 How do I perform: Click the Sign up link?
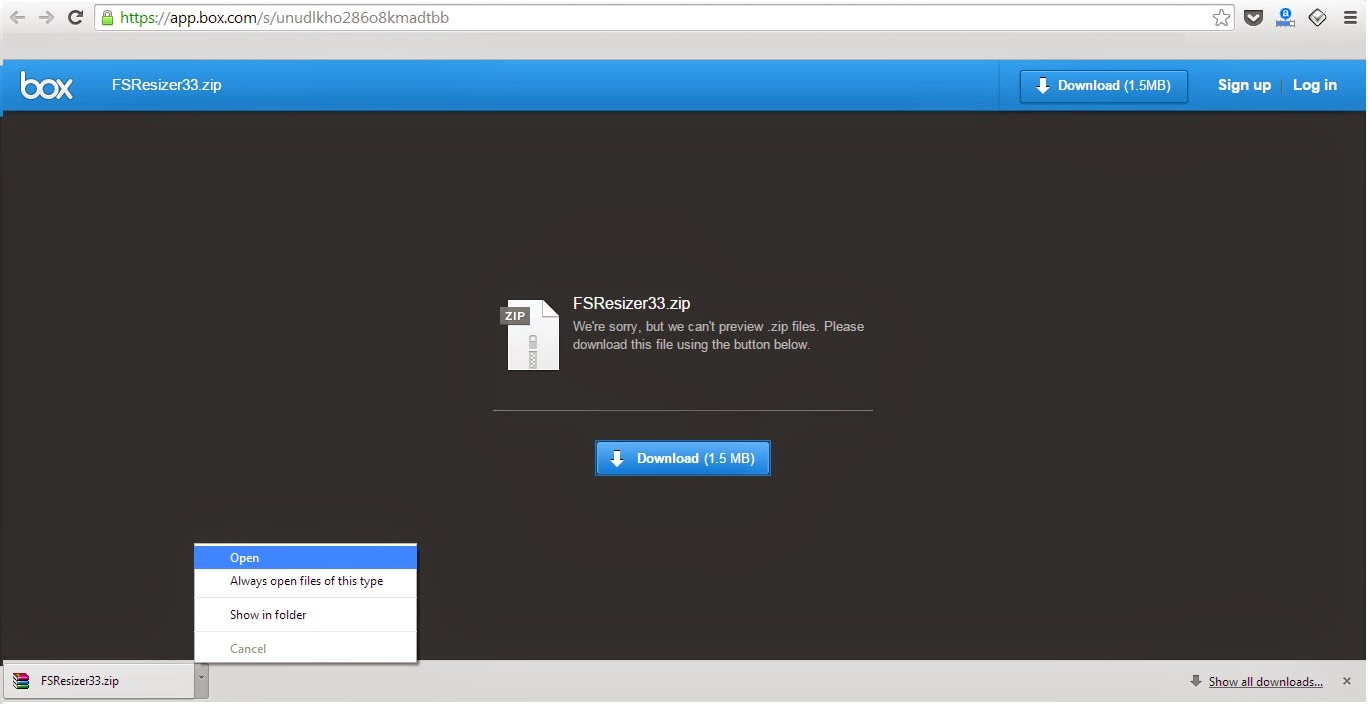click(1244, 86)
